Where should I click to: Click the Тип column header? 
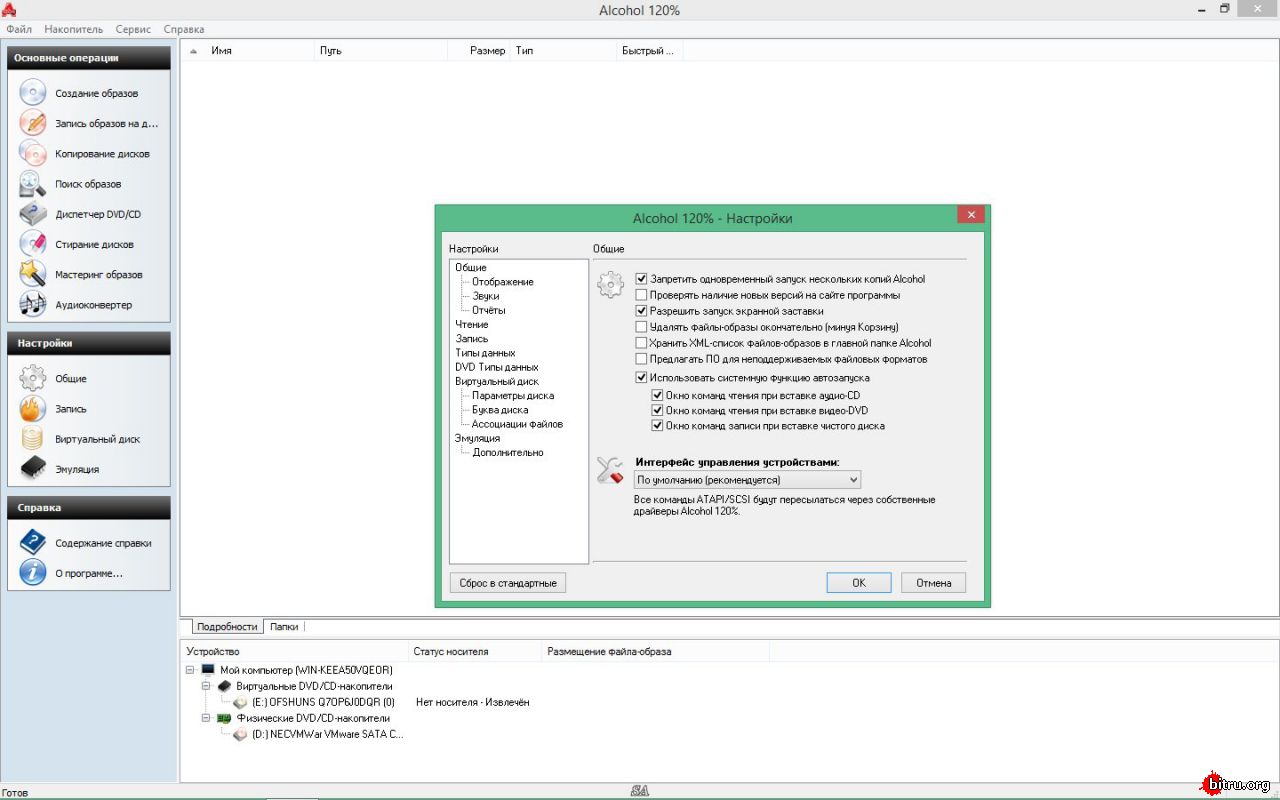[x=563, y=50]
